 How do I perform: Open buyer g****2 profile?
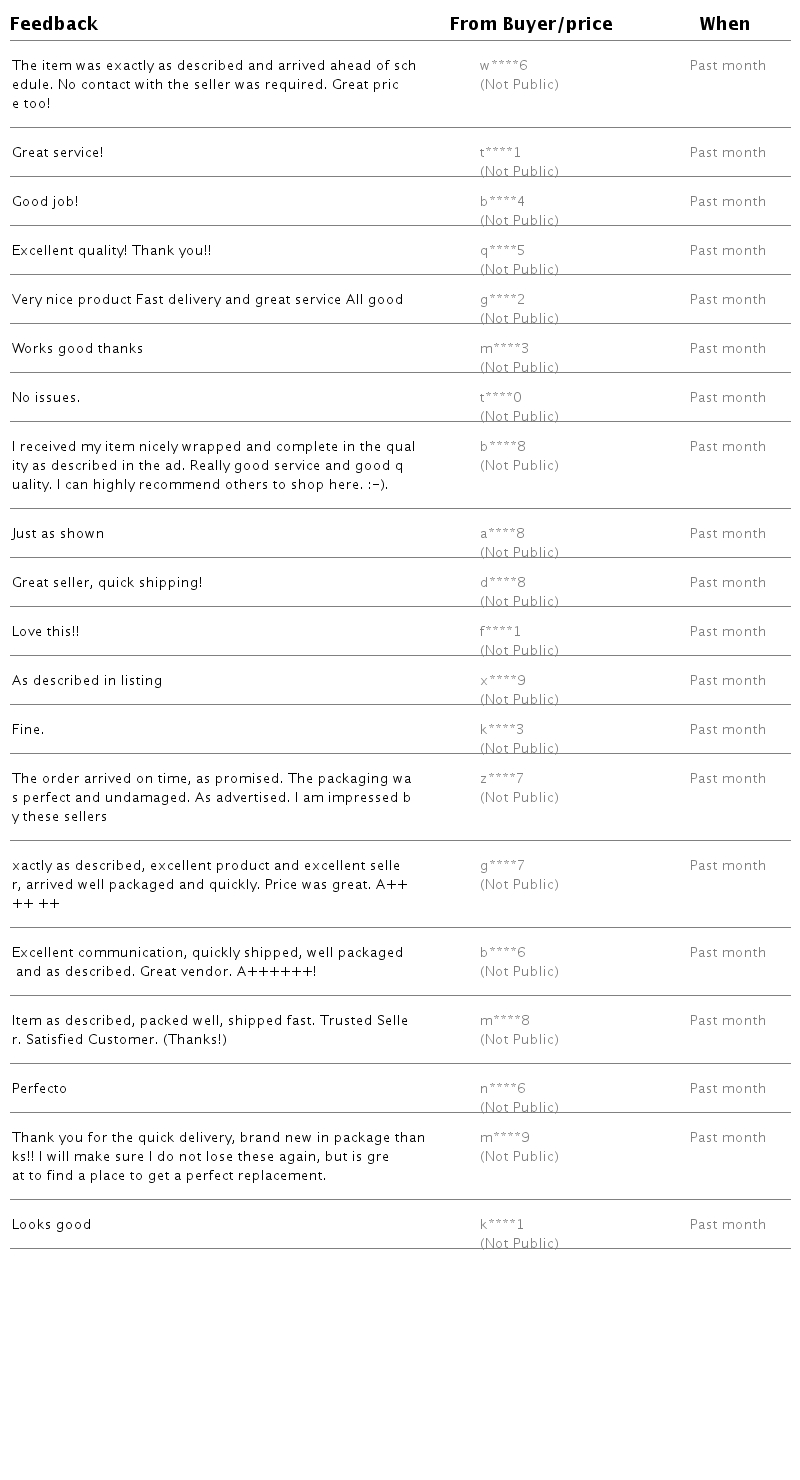(x=502, y=300)
